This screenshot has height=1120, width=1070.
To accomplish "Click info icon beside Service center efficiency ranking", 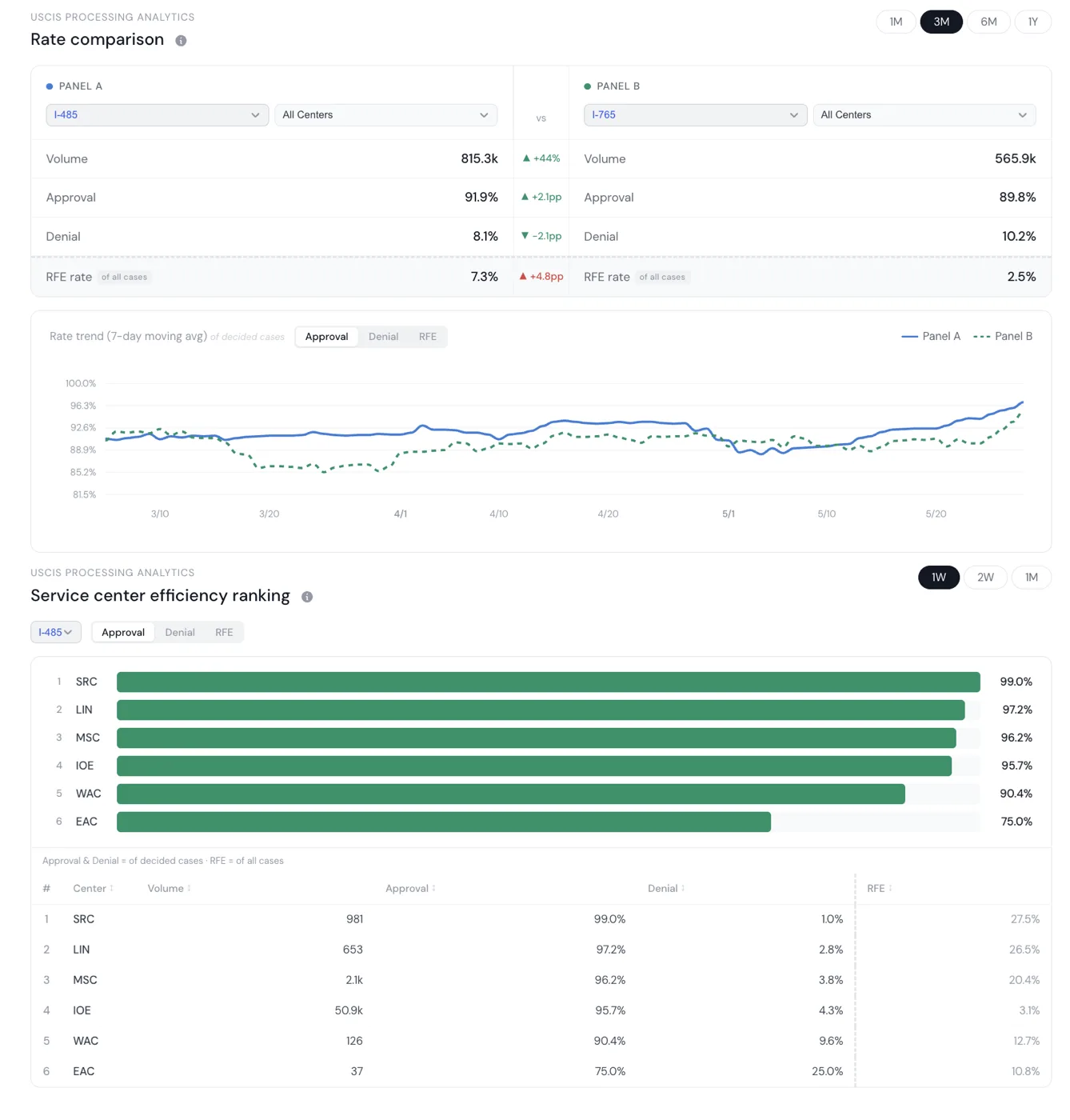I will [x=307, y=597].
